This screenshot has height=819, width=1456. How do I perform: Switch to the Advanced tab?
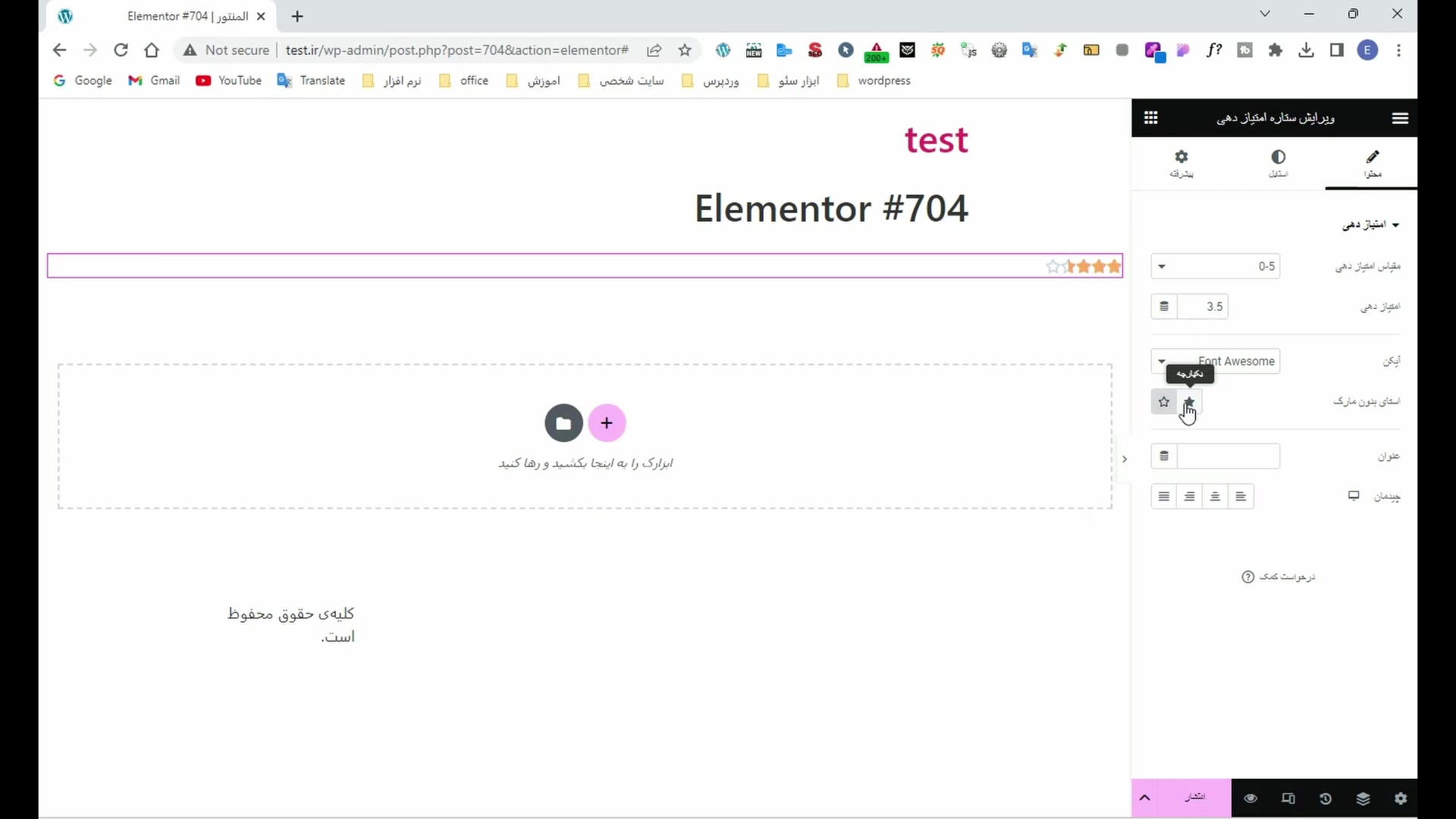1181,163
